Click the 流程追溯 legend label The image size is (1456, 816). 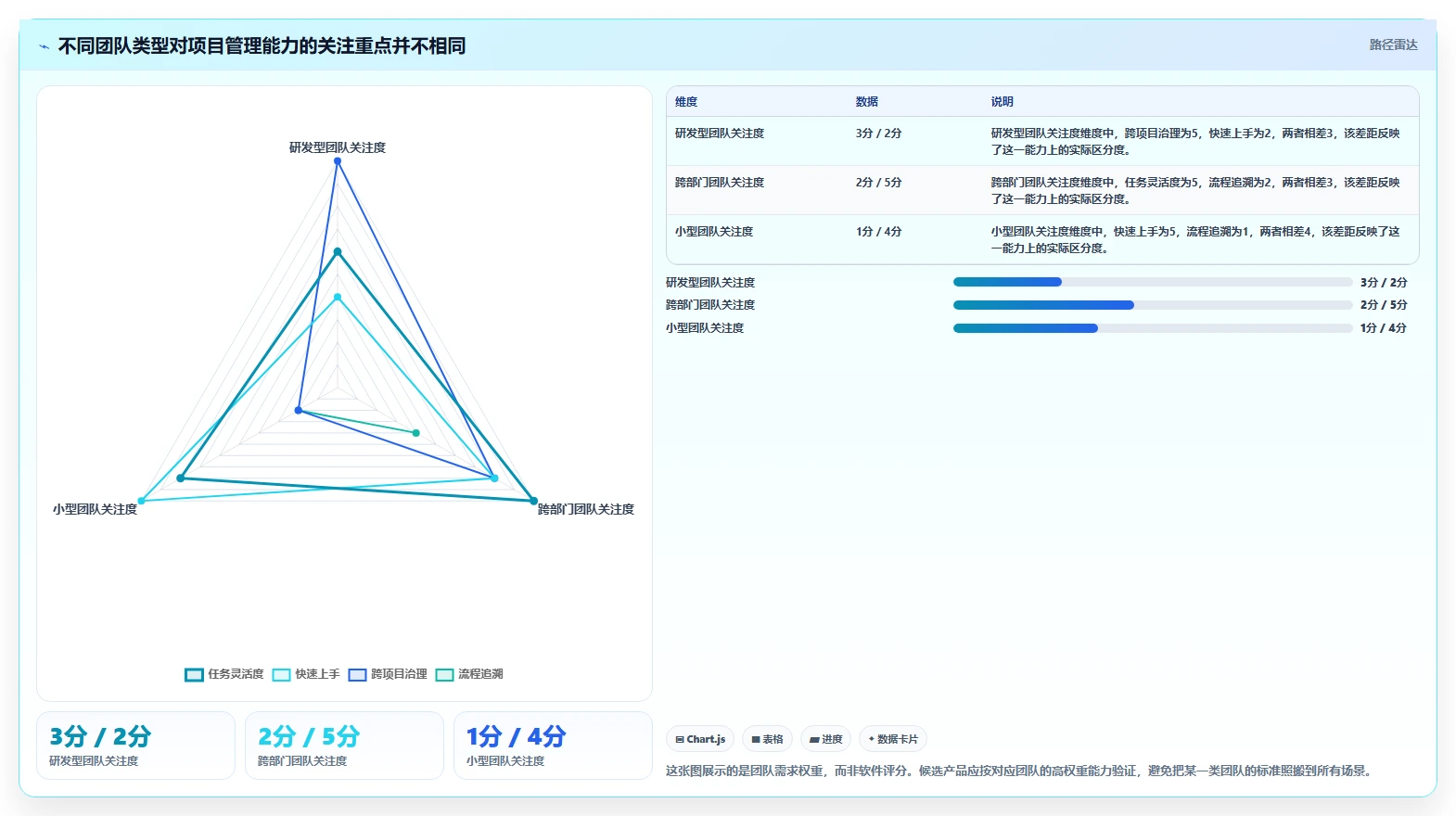(x=480, y=674)
